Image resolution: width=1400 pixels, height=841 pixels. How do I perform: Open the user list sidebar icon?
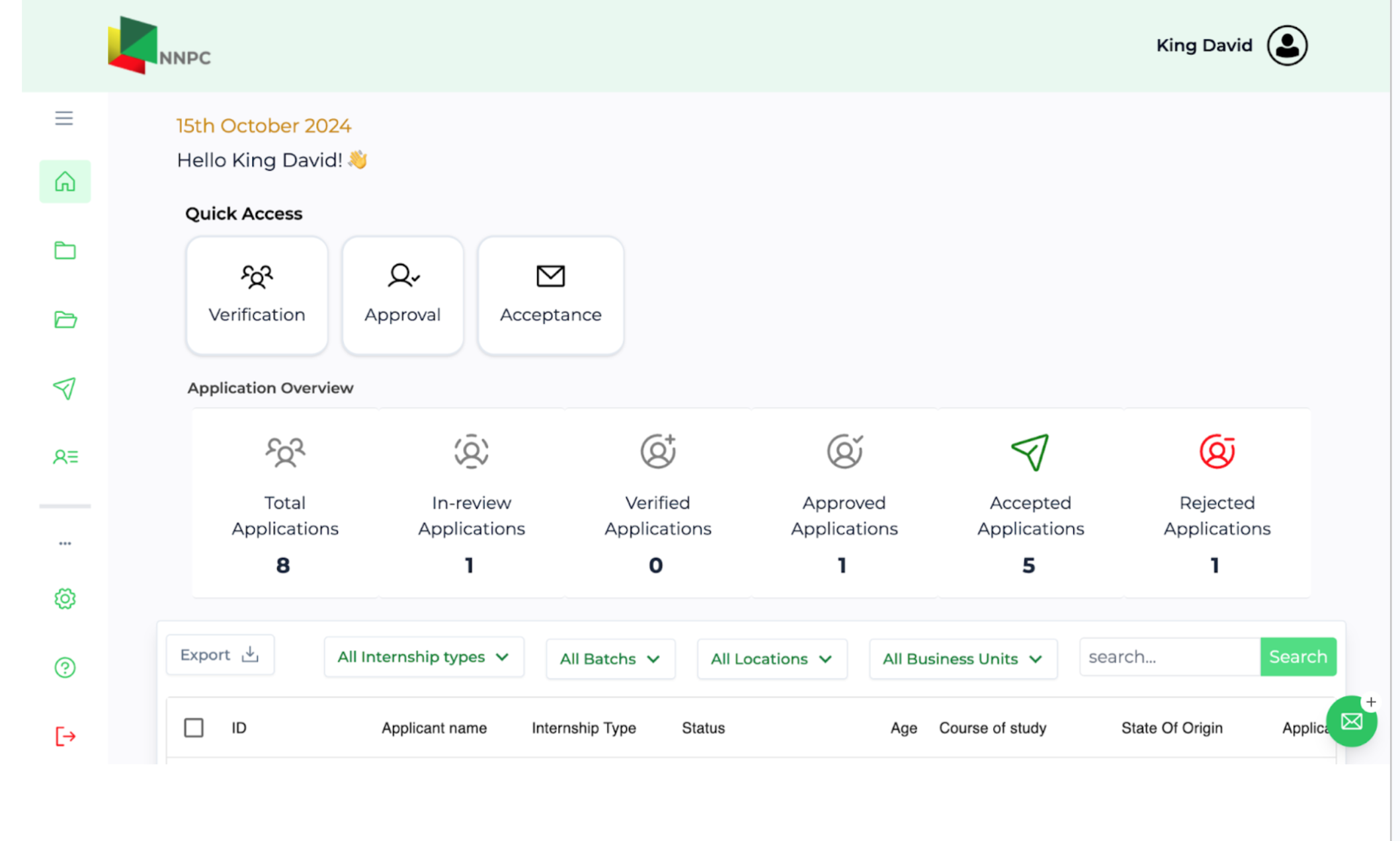point(65,457)
